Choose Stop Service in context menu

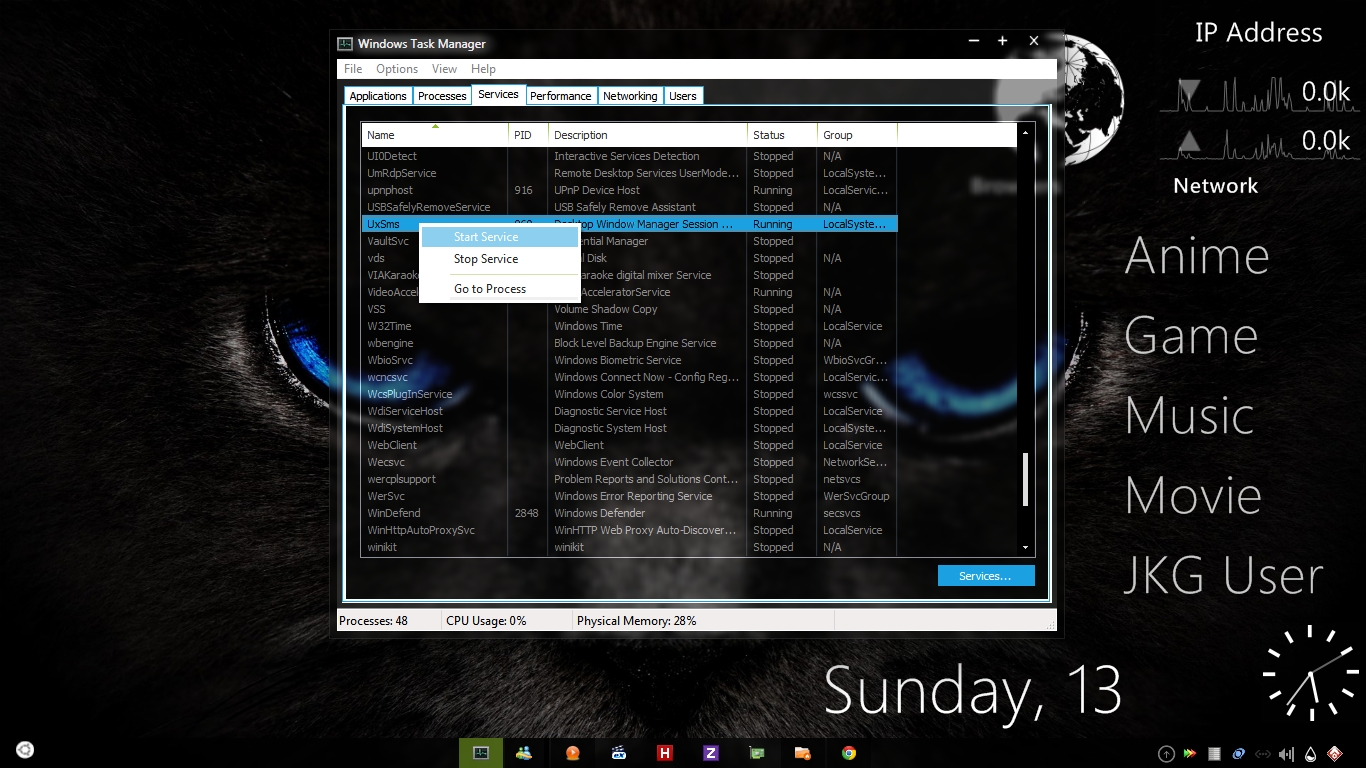click(500, 259)
